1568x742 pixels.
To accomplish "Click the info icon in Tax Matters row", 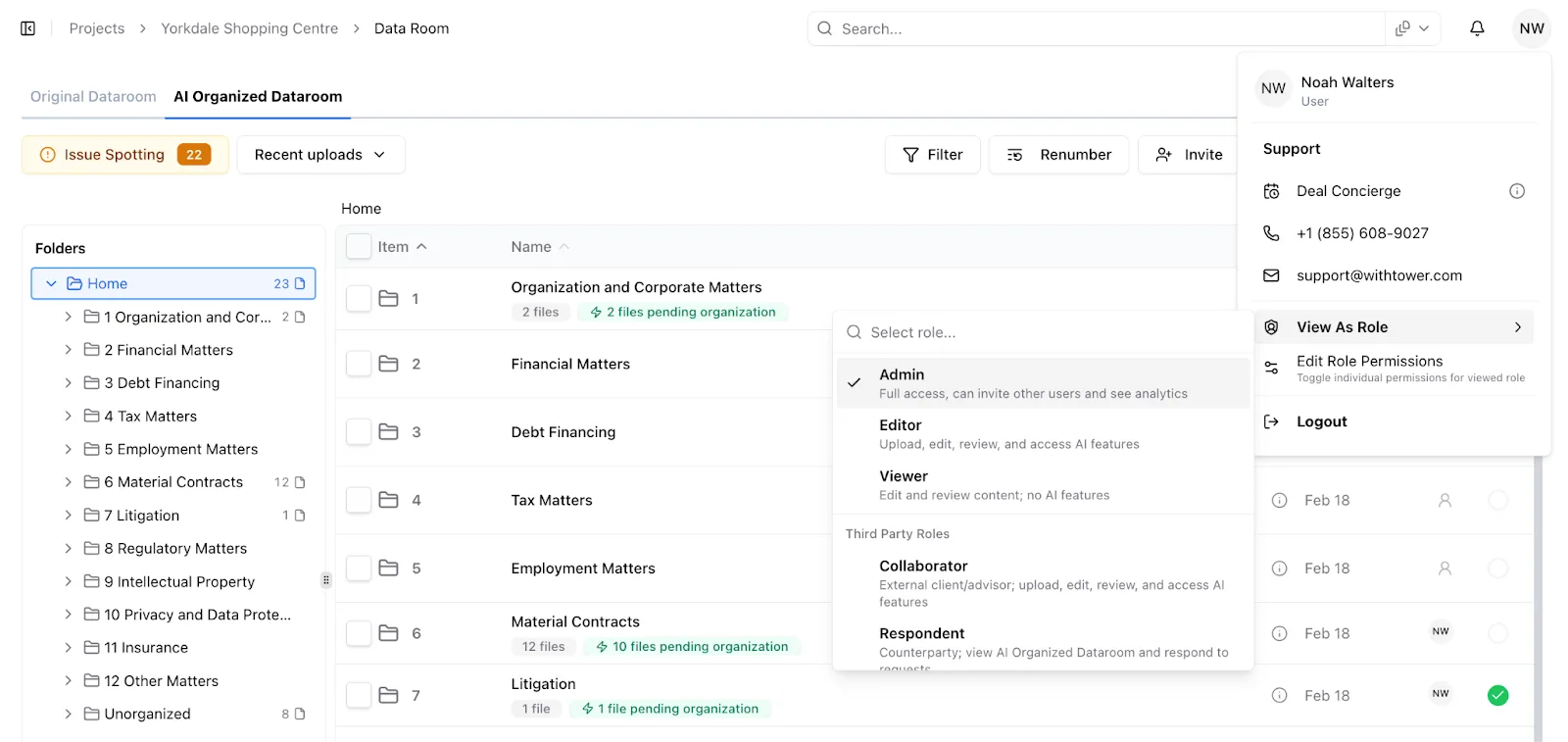I will 1279,500.
